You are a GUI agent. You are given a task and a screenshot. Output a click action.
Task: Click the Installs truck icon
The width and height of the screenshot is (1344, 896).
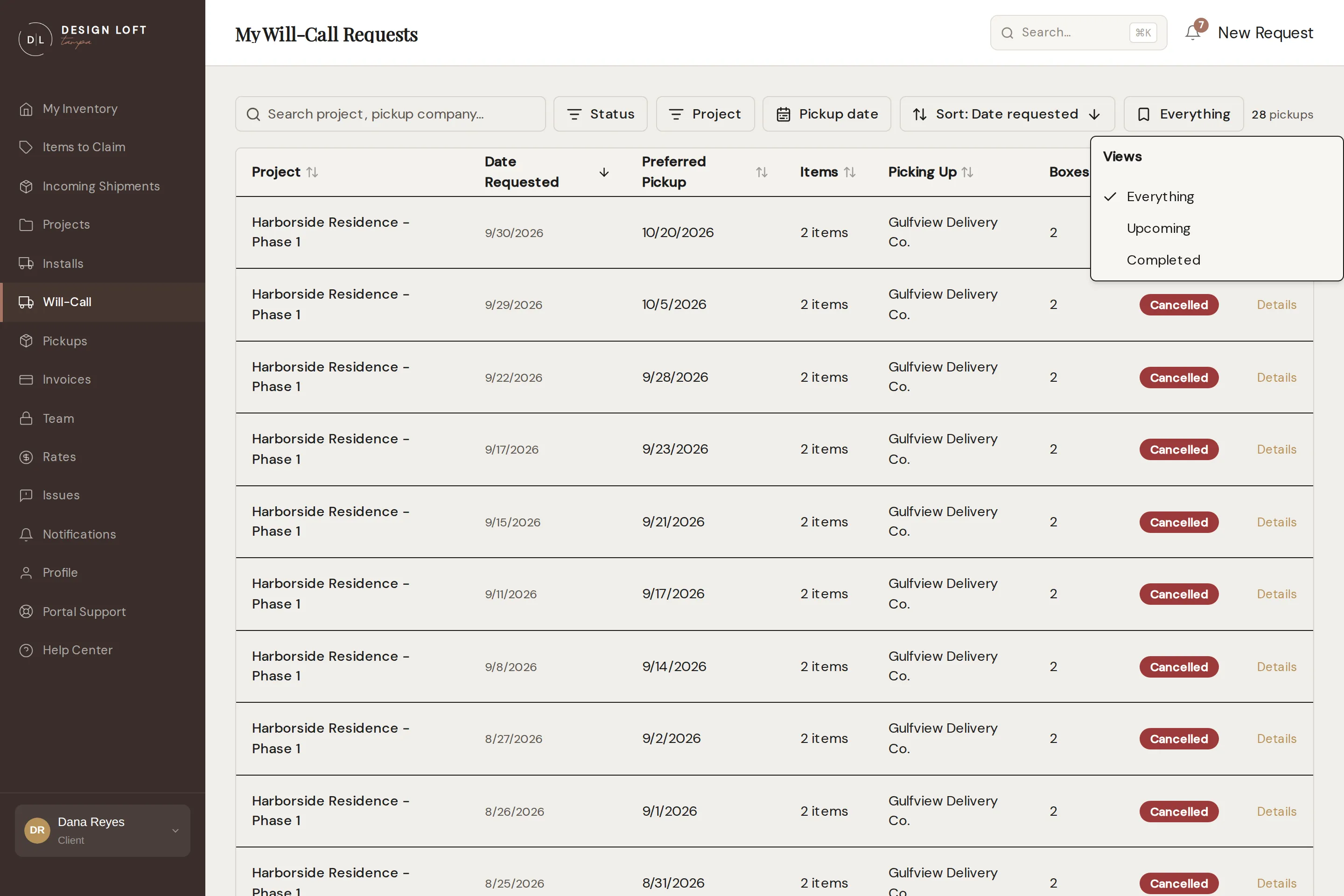26,263
